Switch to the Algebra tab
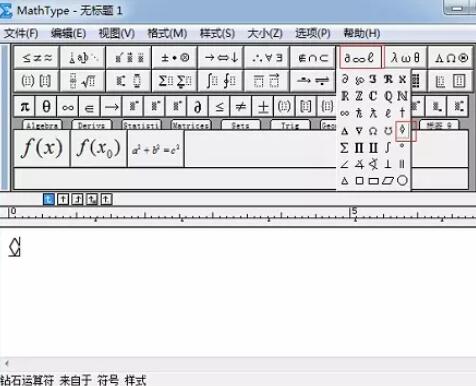This screenshot has width=476, height=386. 42,125
